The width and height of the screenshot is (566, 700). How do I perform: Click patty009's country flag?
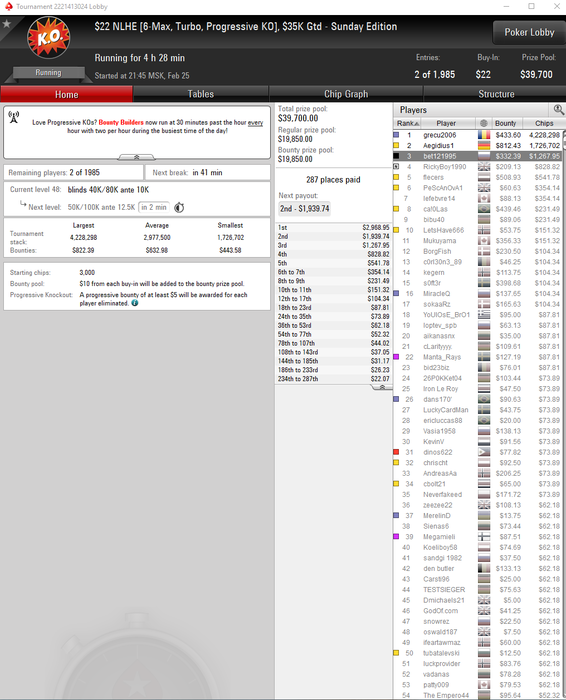coord(484,685)
